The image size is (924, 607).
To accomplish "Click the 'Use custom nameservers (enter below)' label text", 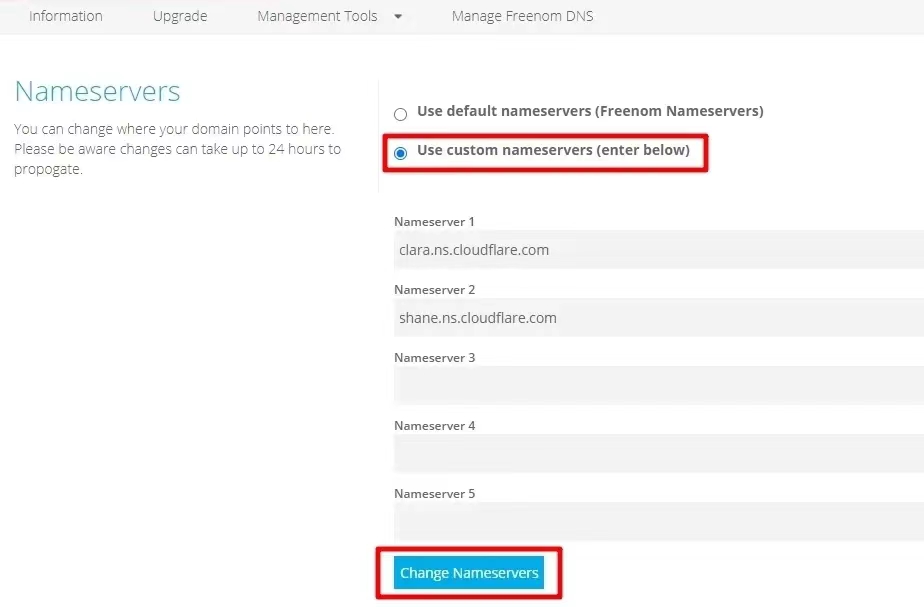I will [553, 150].
